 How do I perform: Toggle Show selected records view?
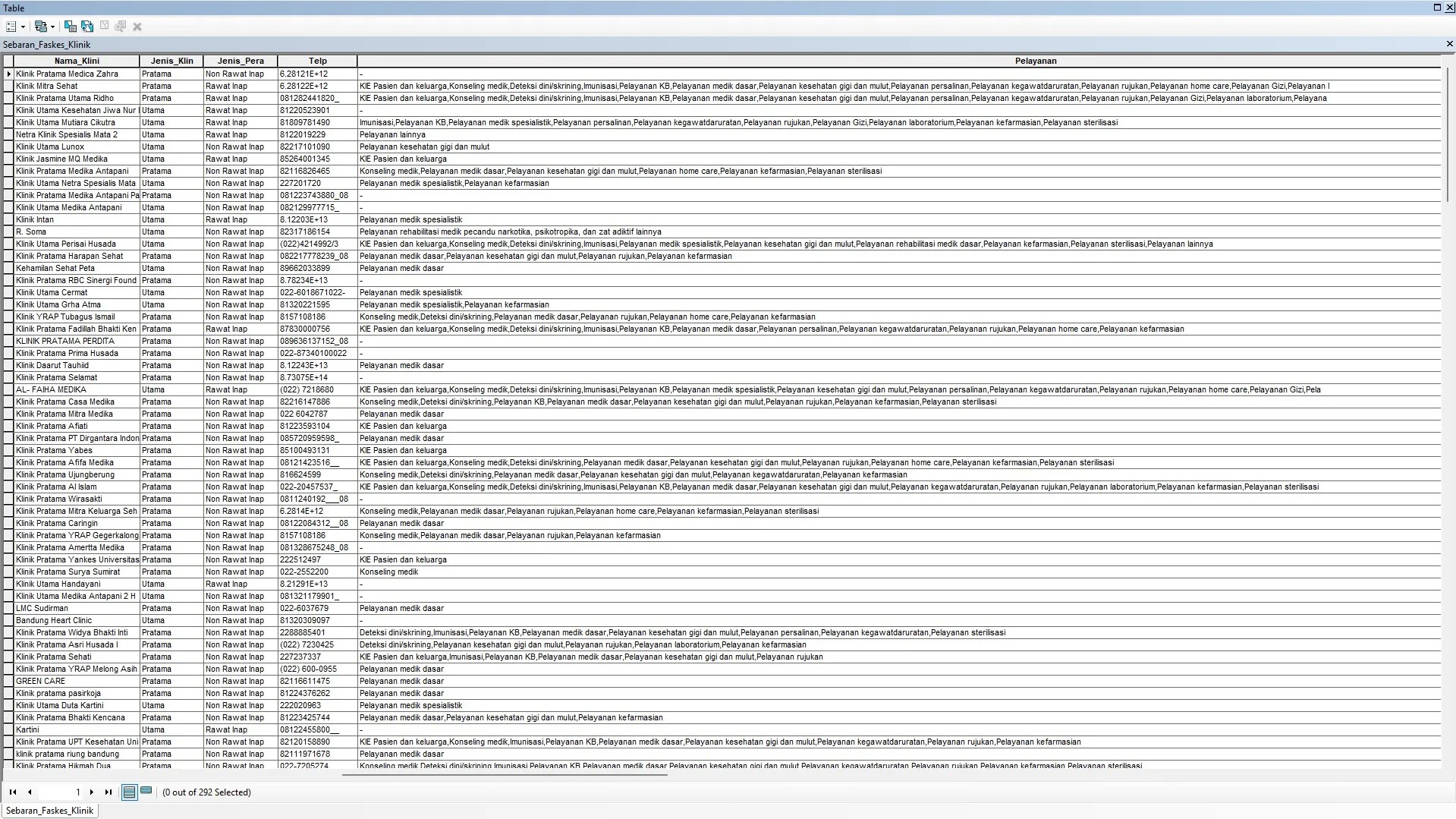pyautogui.click(x=146, y=791)
